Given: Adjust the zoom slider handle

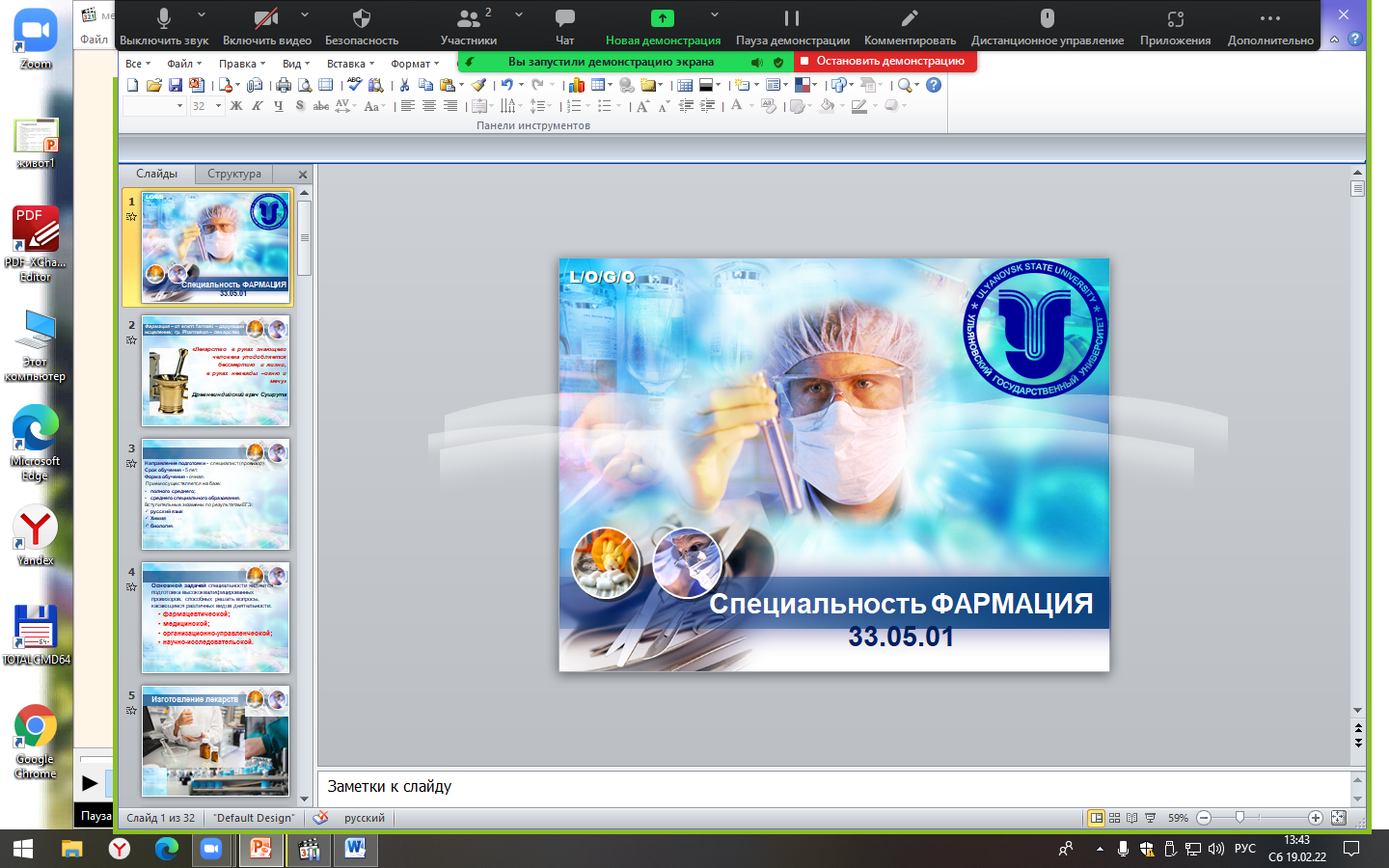Looking at the screenshot, I should point(1240,818).
